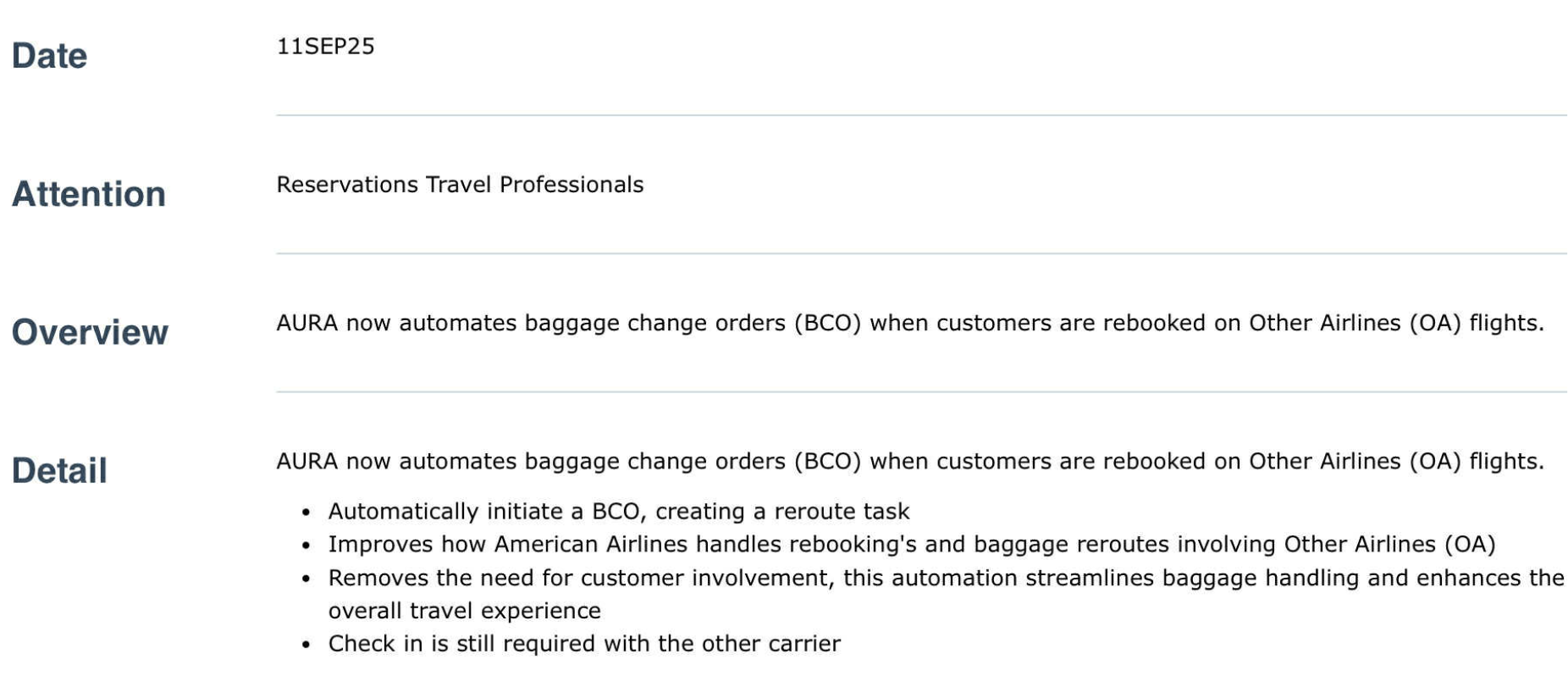Click the Detail section heading

pos(59,470)
